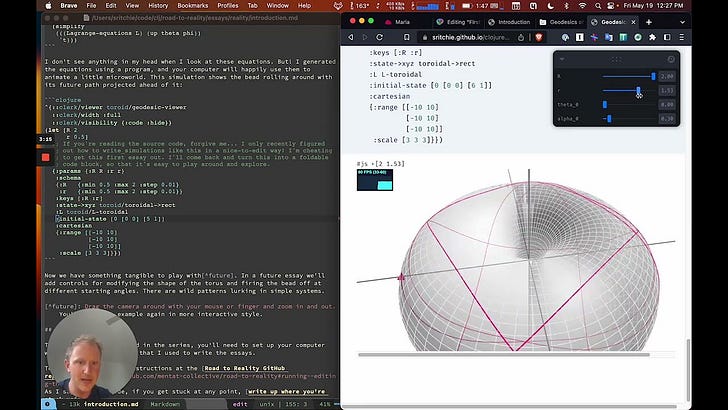
Task: Adjust the theta_0 slider handle
Action: click(604, 104)
